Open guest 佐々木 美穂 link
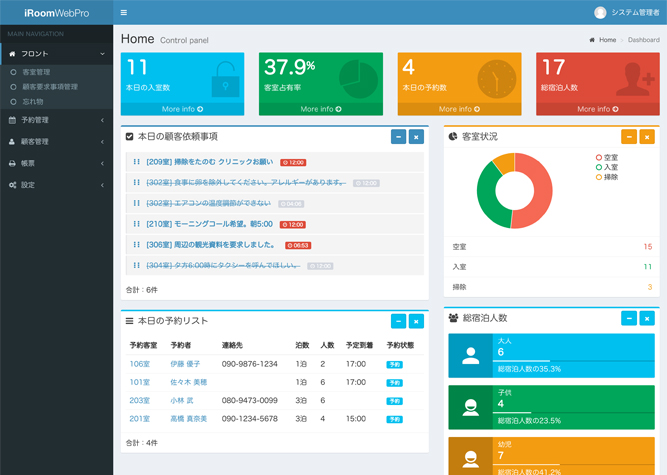This screenshot has height=475, width=667. [x=188, y=382]
